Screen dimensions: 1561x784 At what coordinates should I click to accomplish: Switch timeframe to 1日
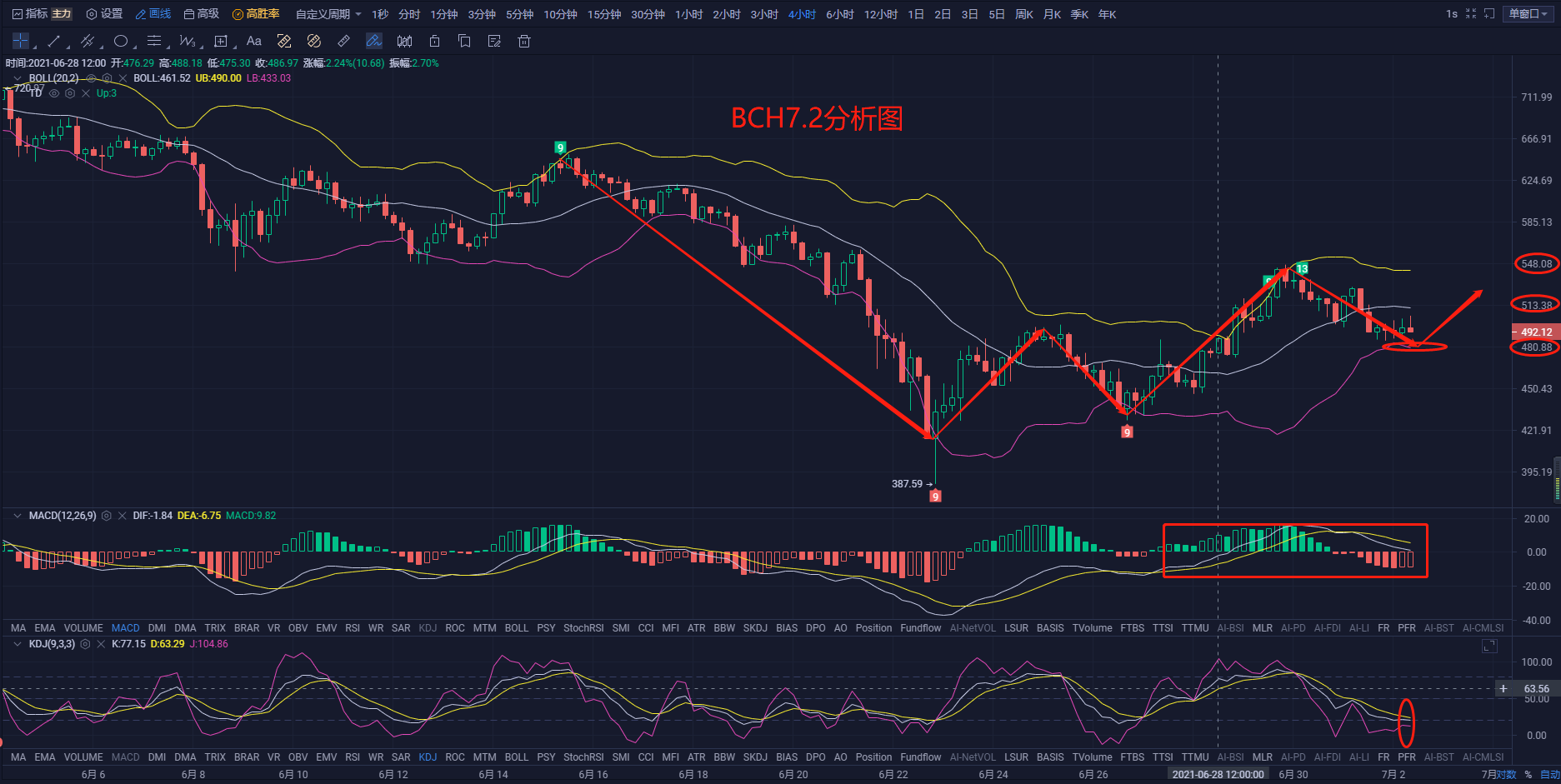click(x=915, y=14)
